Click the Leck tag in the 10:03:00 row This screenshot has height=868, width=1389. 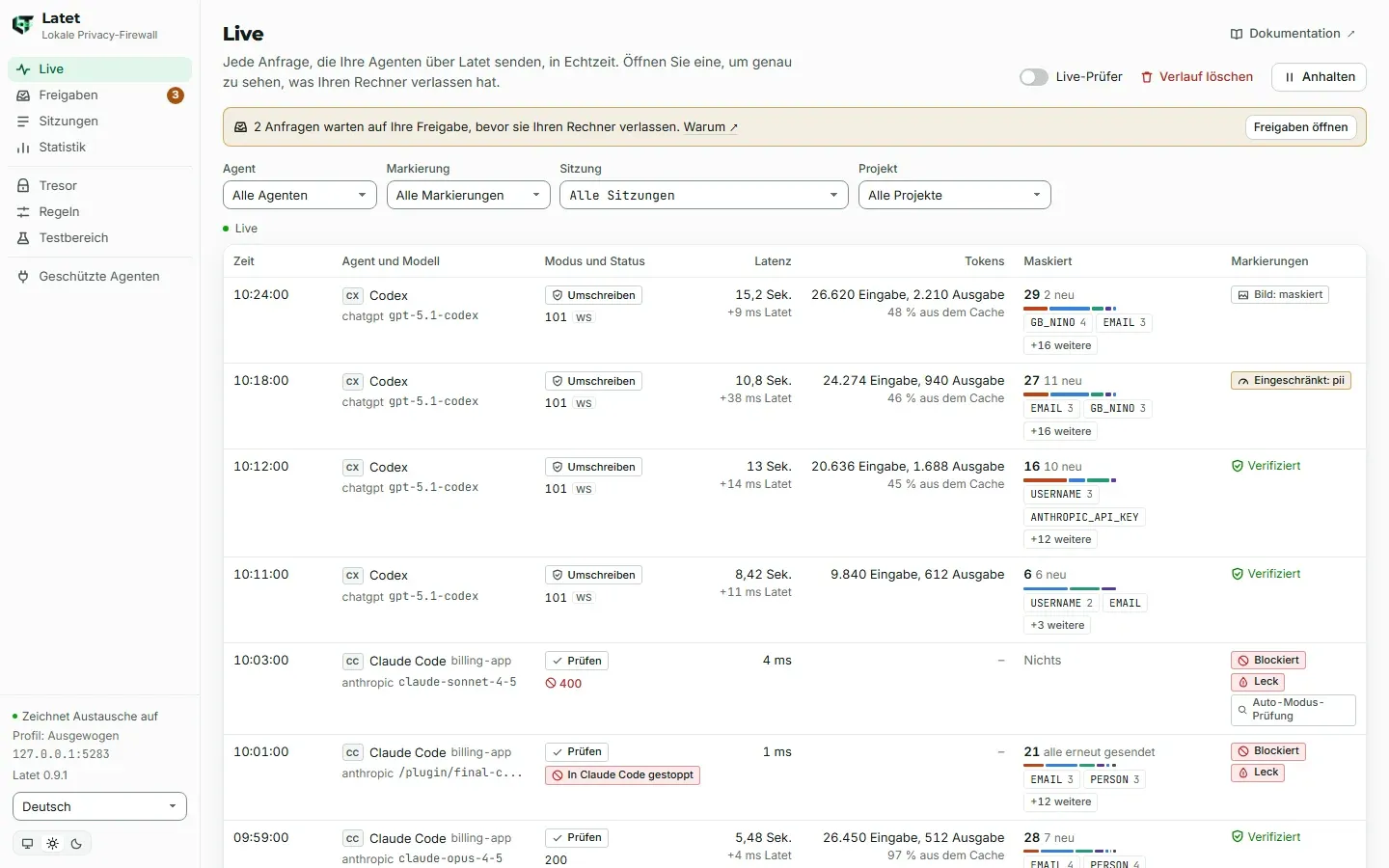pyautogui.click(x=1258, y=682)
